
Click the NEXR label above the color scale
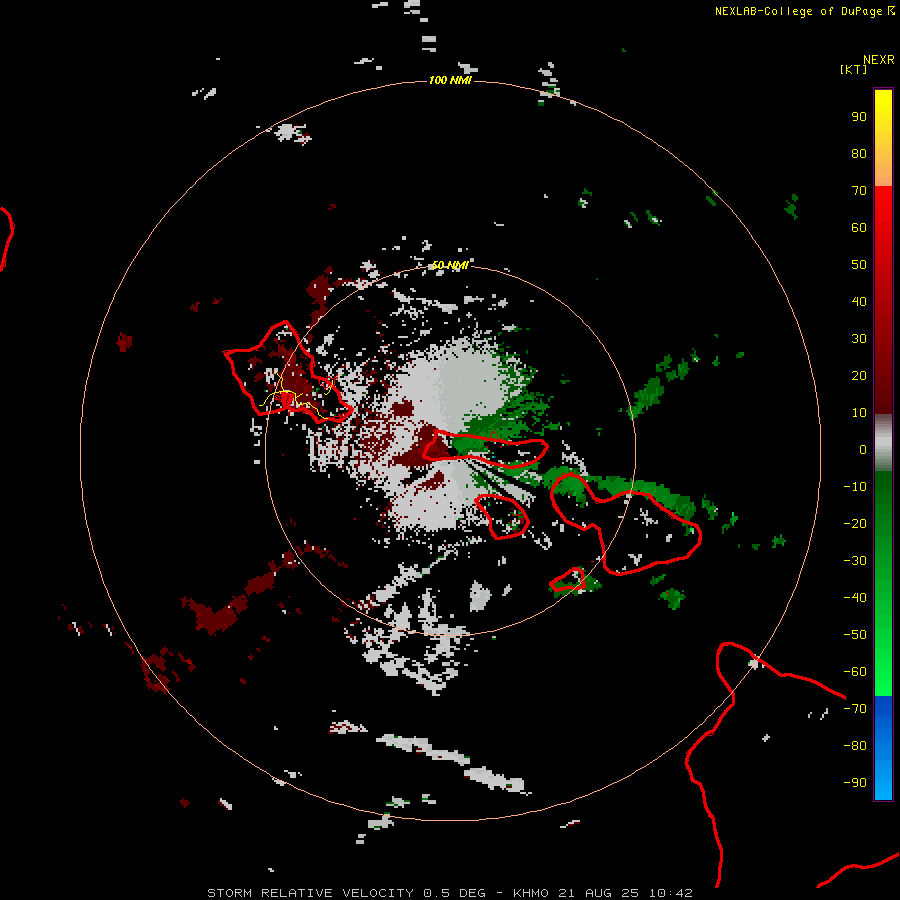879,60
